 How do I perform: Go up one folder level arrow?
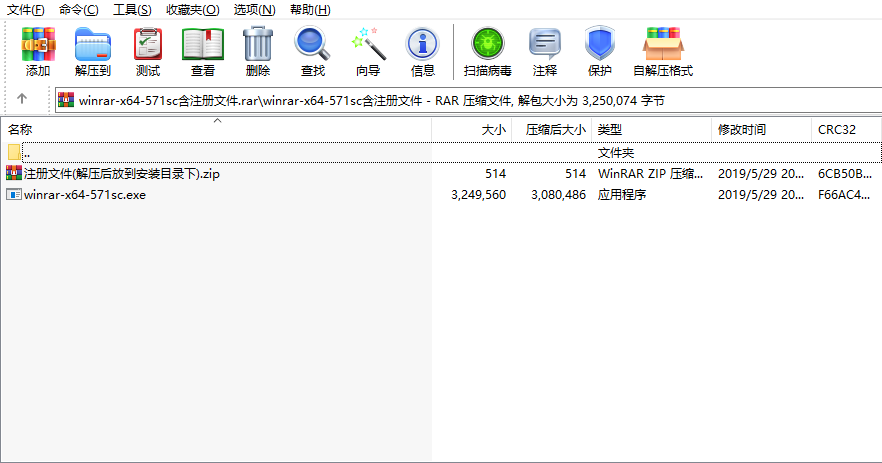pos(22,99)
